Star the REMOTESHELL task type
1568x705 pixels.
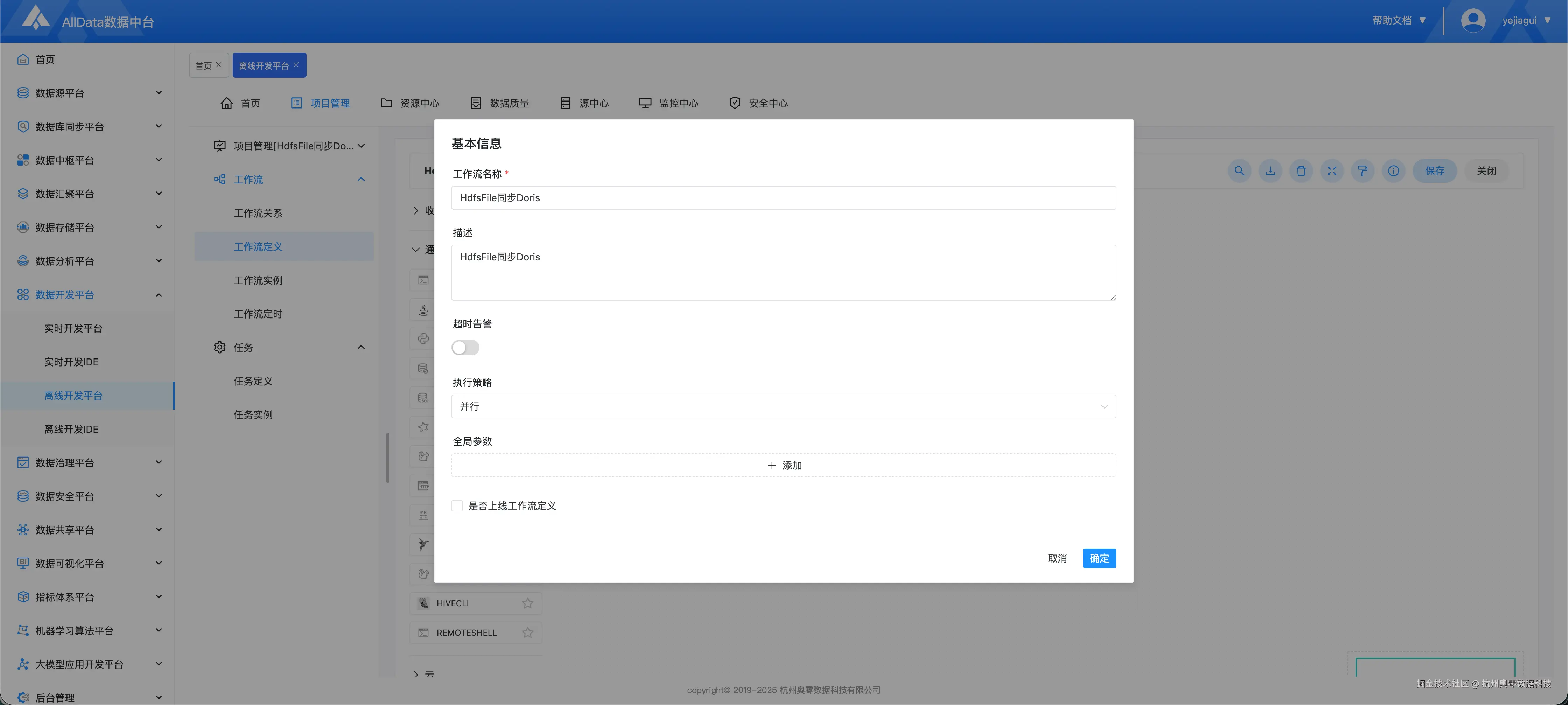[527, 633]
